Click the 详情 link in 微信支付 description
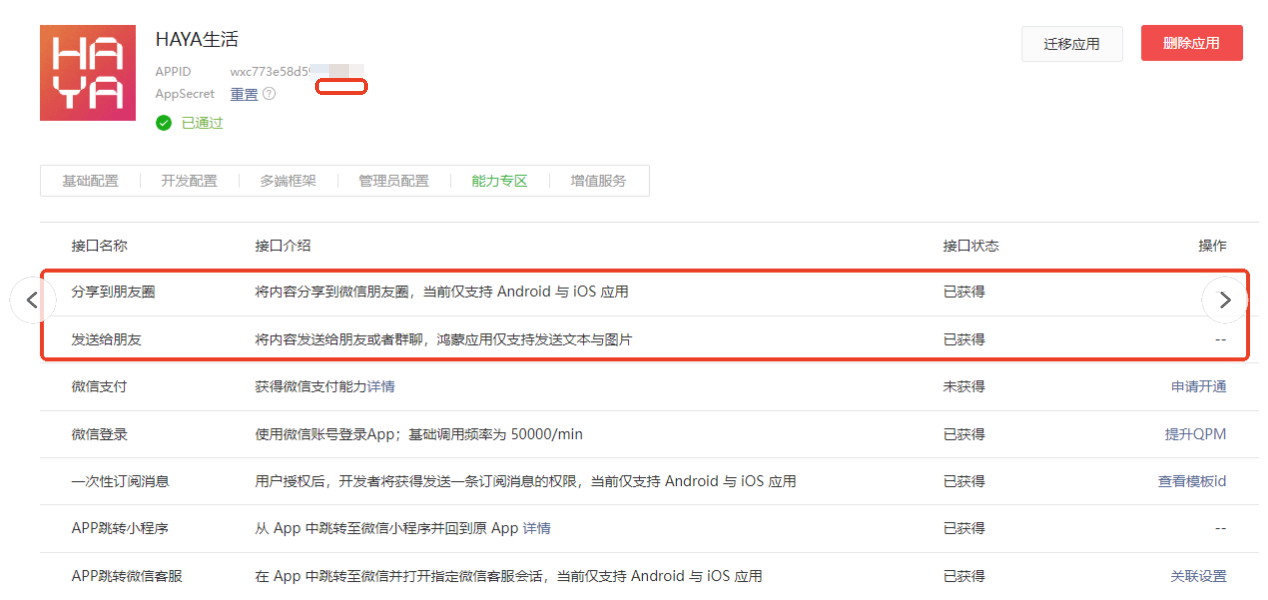The width and height of the screenshot is (1268, 600). 381,386
